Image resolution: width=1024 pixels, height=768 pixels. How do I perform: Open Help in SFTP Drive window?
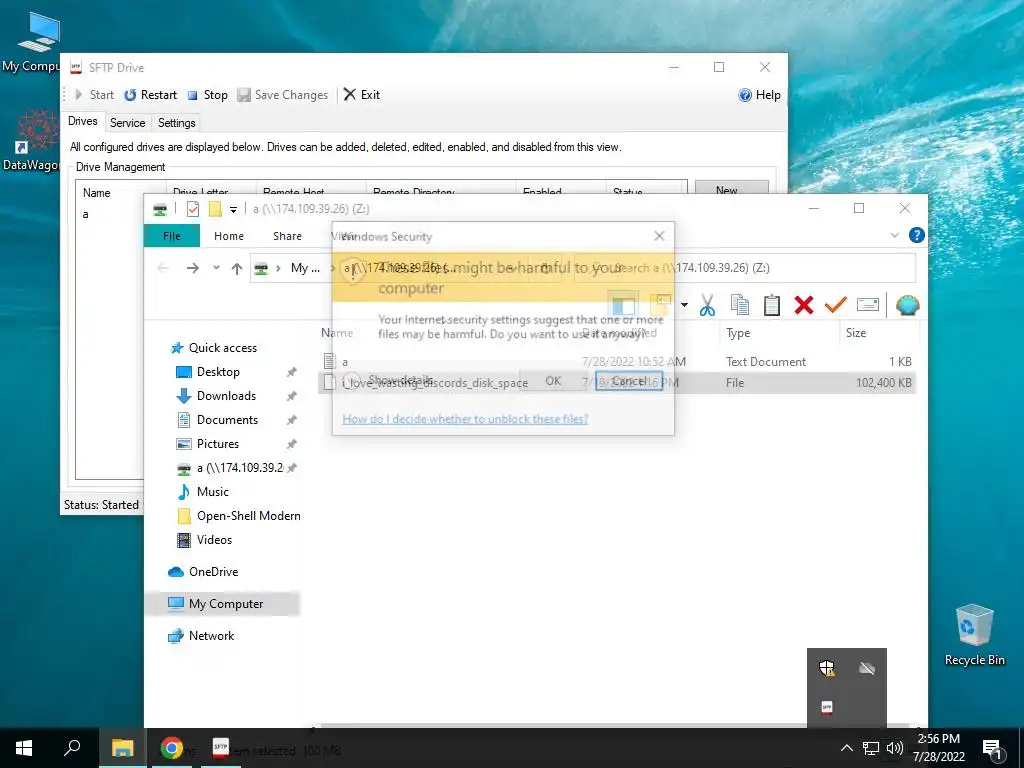[759, 95]
